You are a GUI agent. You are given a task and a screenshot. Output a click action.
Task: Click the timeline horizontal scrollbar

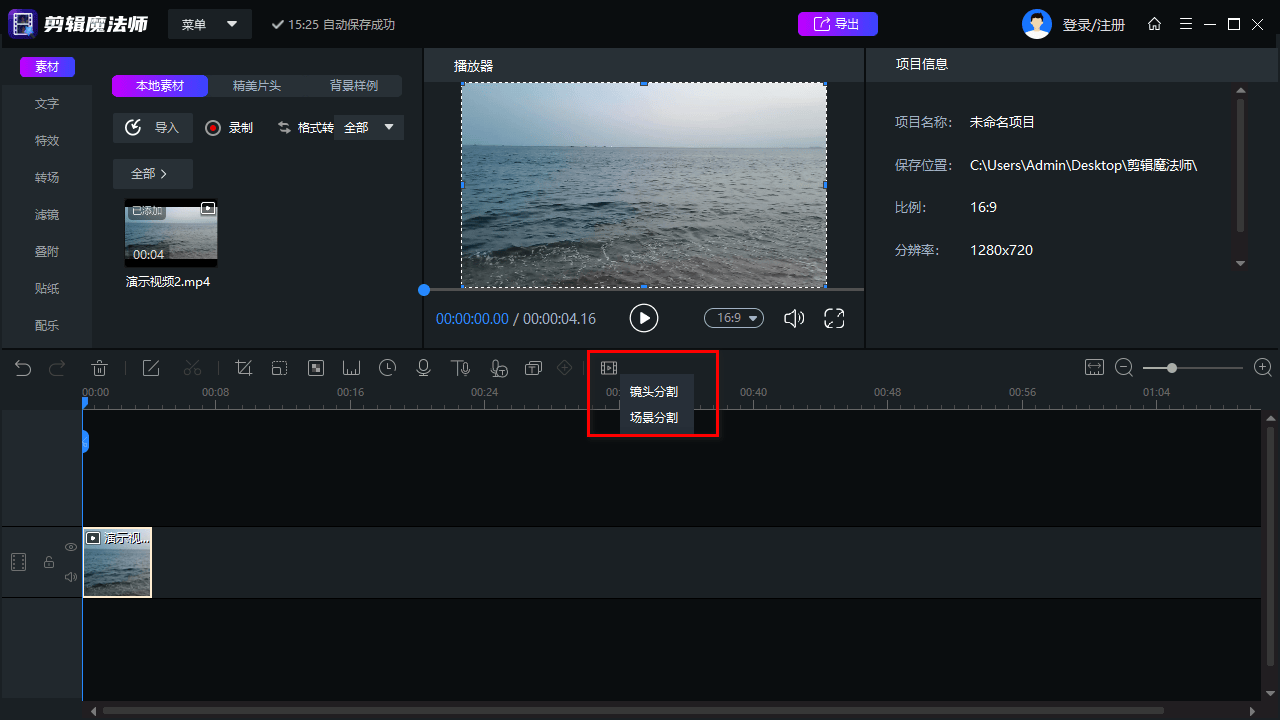(x=633, y=711)
